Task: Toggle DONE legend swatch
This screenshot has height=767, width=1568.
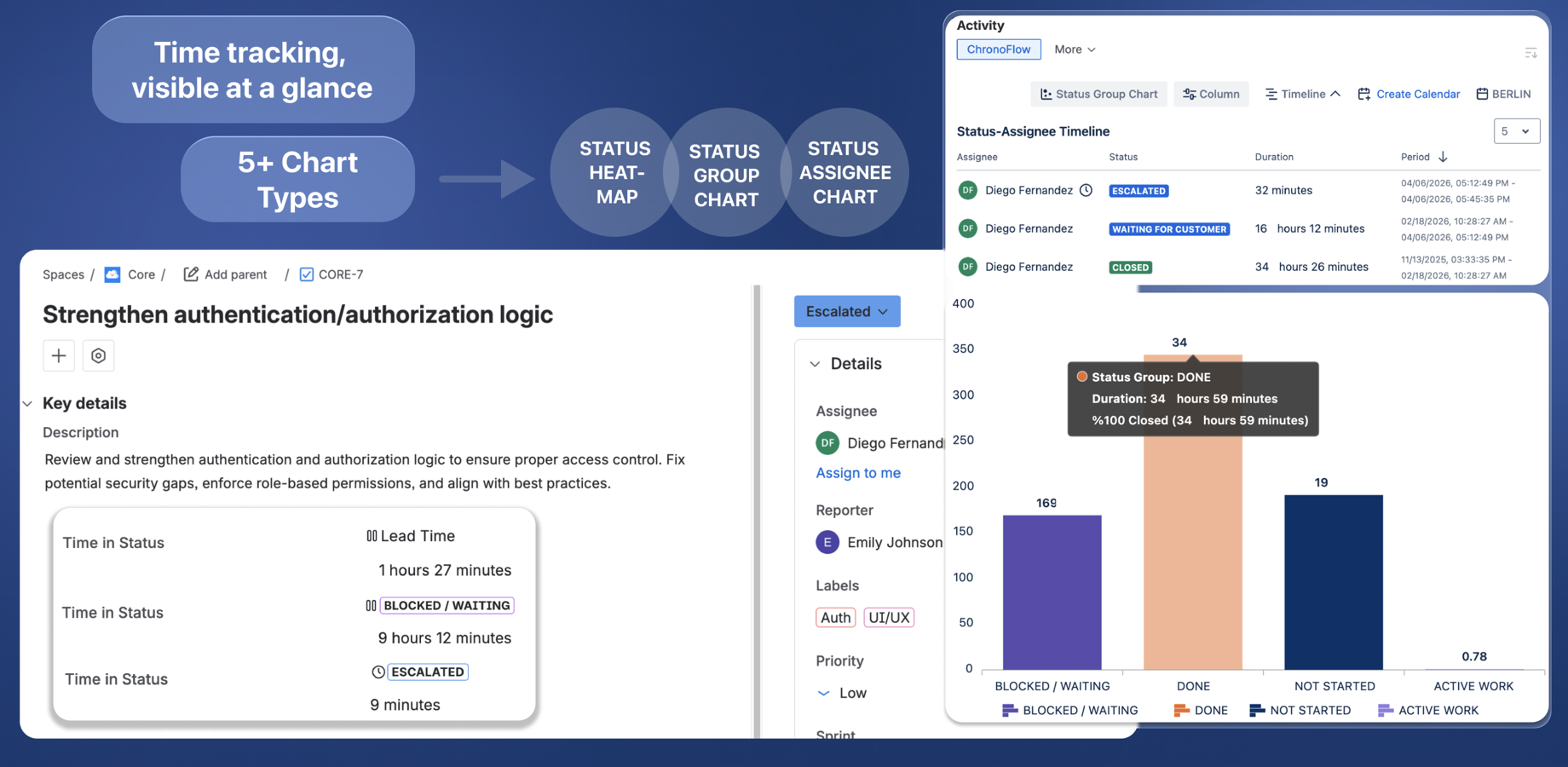Action: click(1181, 710)
